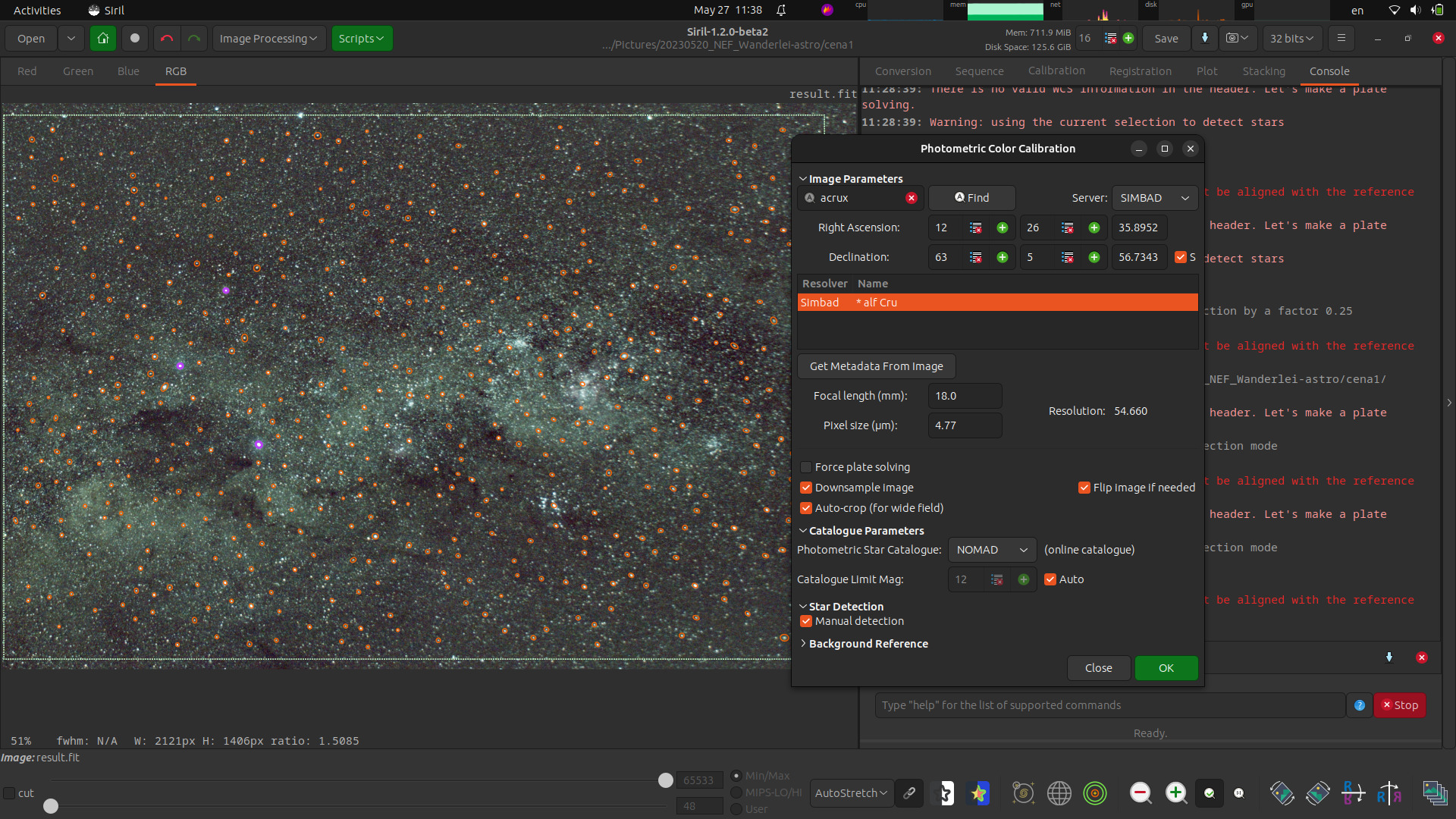Uncheck Downsample image option
Viewport: 1456px width, 819px height.
pos(806,488)
